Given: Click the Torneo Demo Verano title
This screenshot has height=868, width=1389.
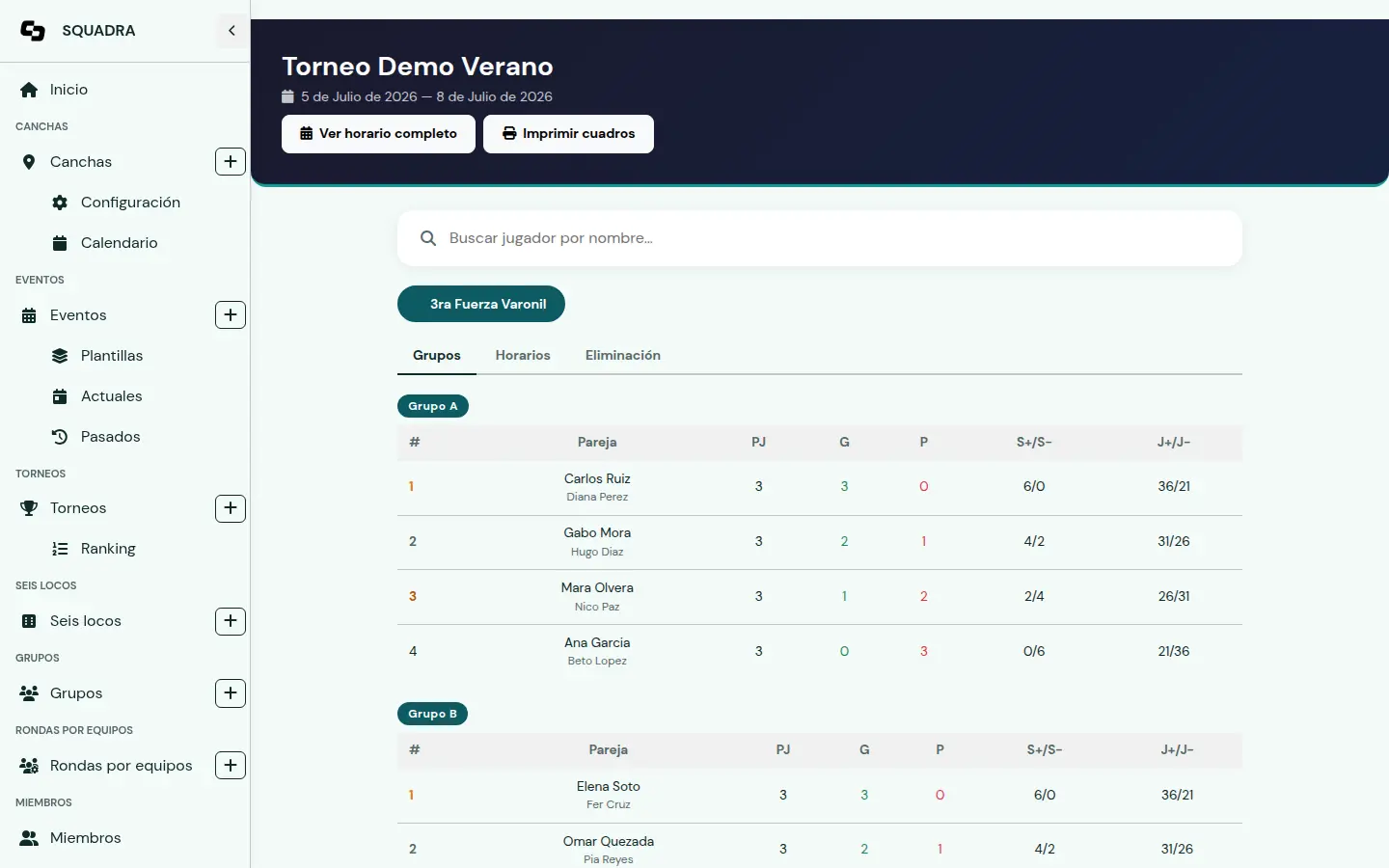Looking at the screenshot, I should pos(418,67).
